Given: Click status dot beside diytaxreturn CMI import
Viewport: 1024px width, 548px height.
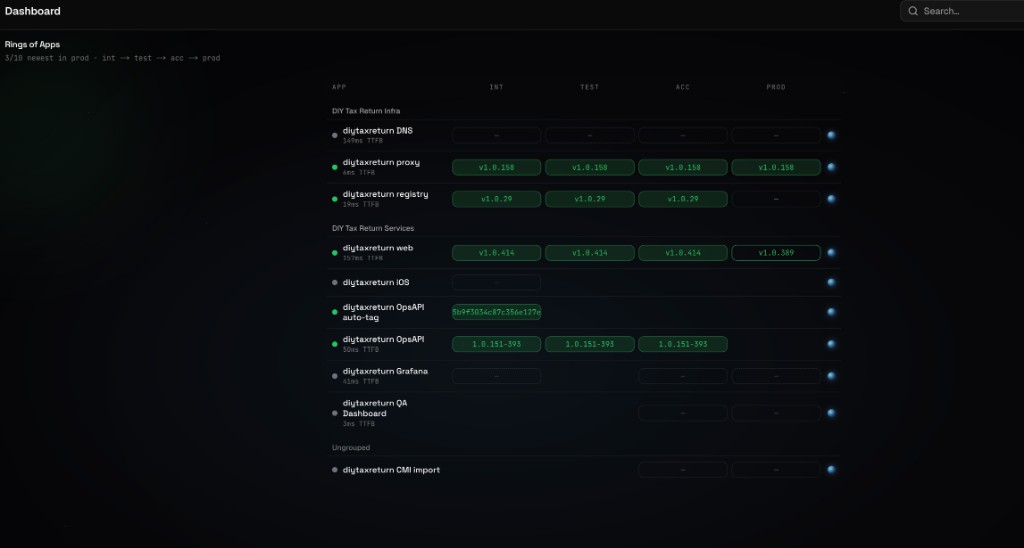Looking at the screenshot, I should pos(335,470).
